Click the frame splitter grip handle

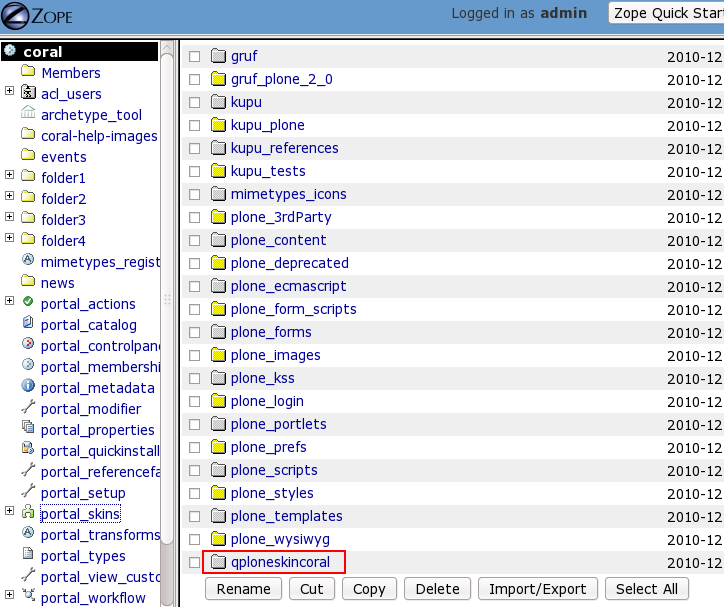coord(167,300)
